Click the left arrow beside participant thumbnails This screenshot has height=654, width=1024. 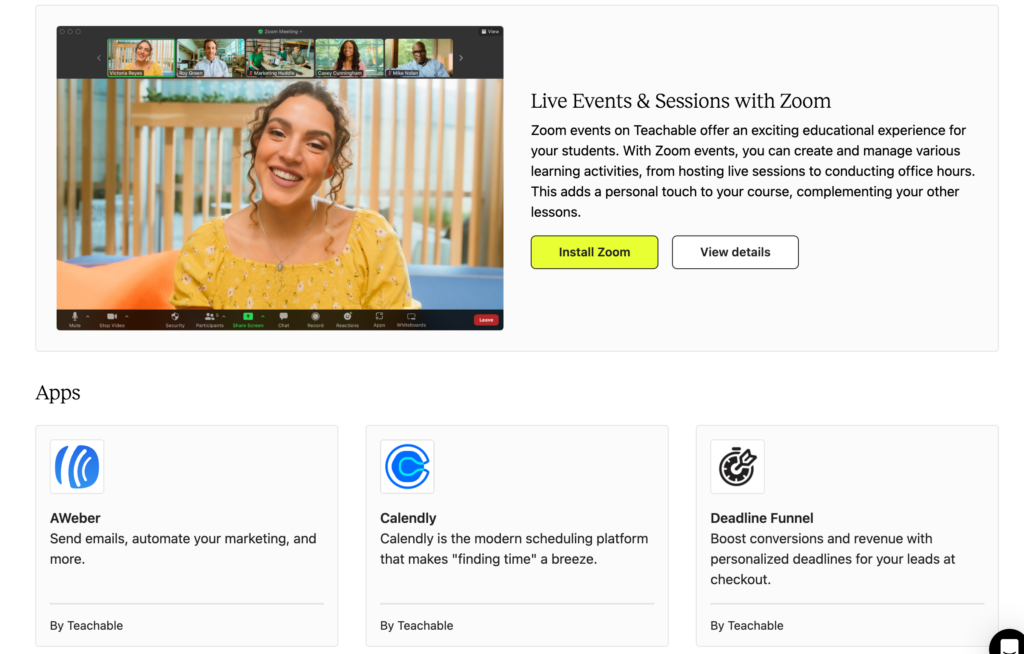[99, 58]
